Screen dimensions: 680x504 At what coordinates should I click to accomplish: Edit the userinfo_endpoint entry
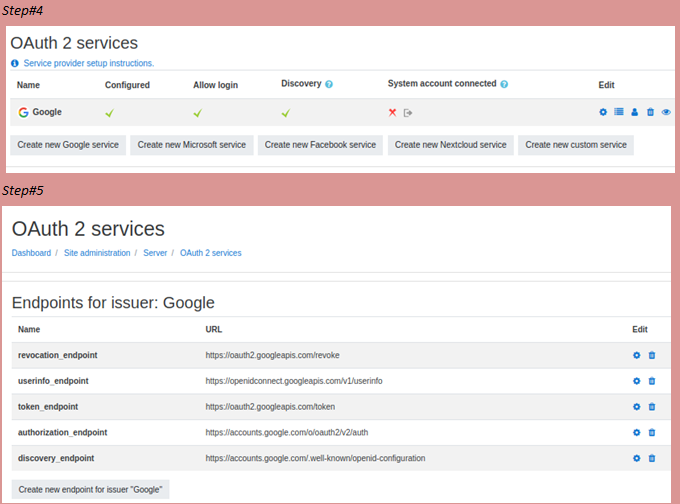tap(637, 381)
